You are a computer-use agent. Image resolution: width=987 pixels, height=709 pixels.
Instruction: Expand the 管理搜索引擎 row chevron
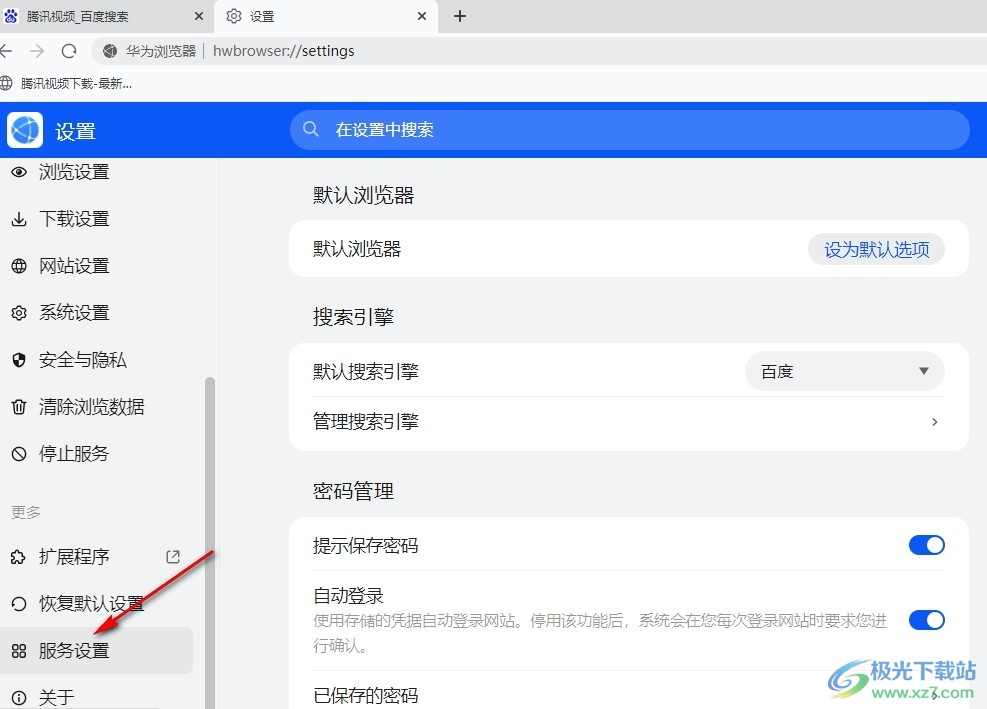(935, 422)
